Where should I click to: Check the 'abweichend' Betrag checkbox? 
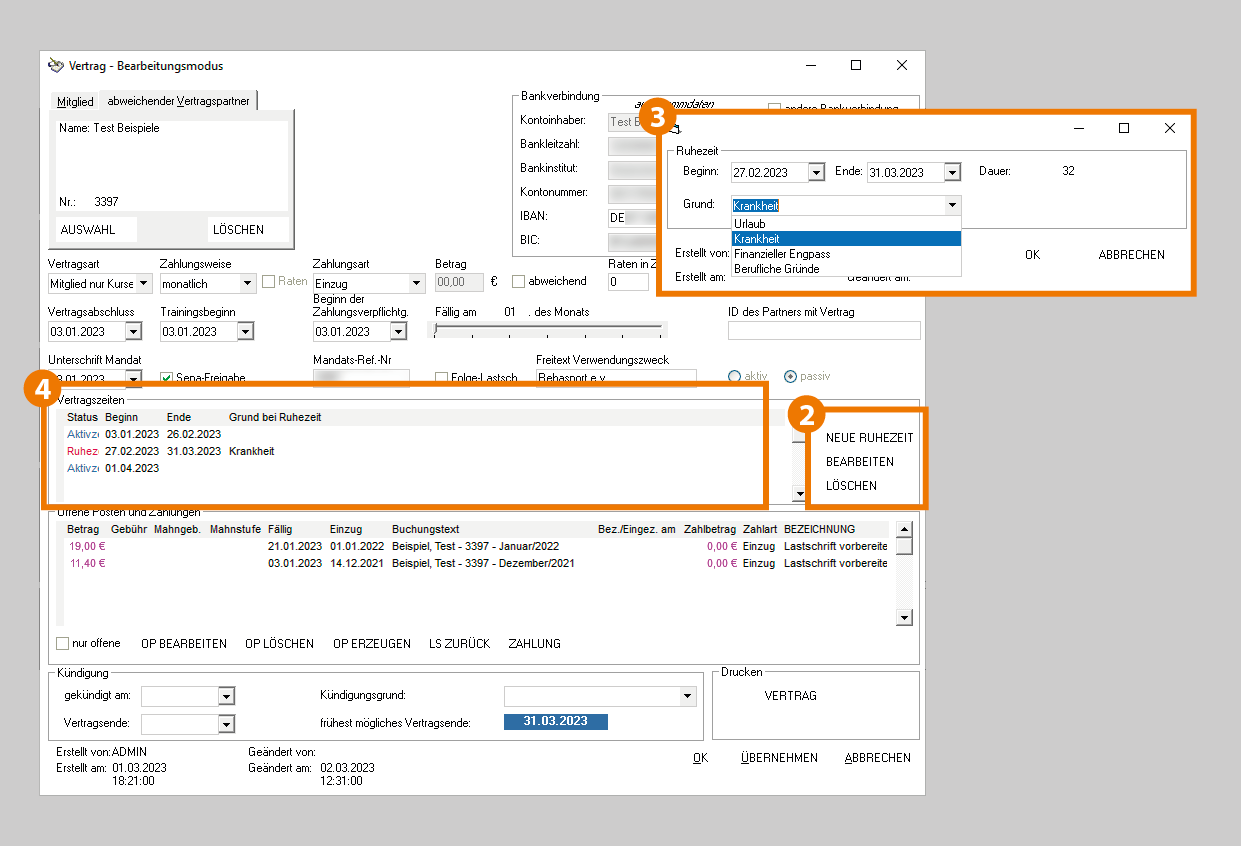pyautogui.click(x=519, y=282)
